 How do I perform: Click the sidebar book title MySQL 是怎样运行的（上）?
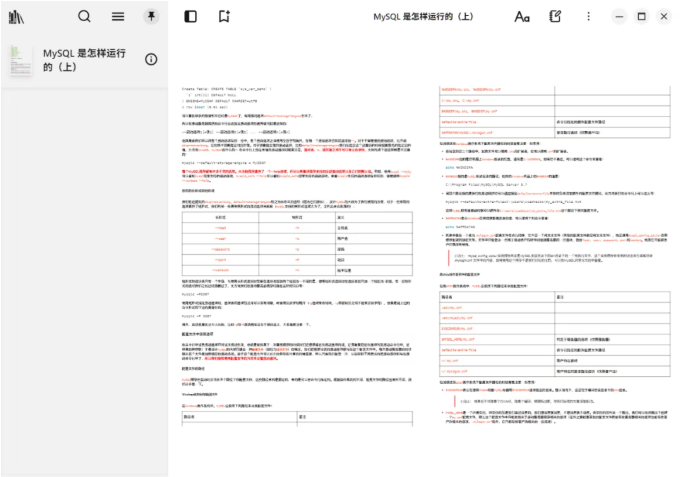click(84, 60)
